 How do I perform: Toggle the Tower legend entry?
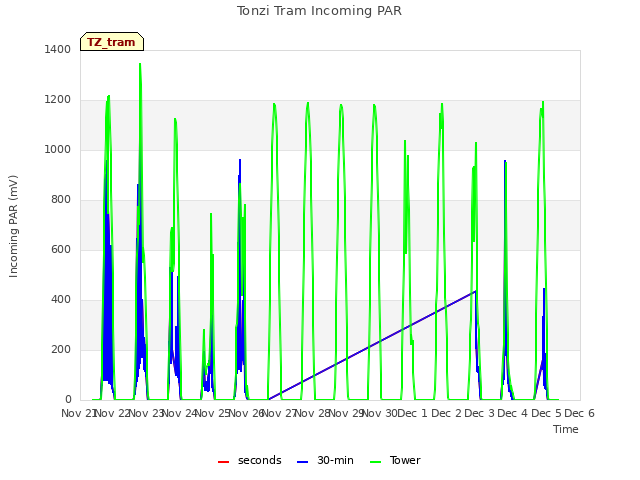click(x=395, y=460)
